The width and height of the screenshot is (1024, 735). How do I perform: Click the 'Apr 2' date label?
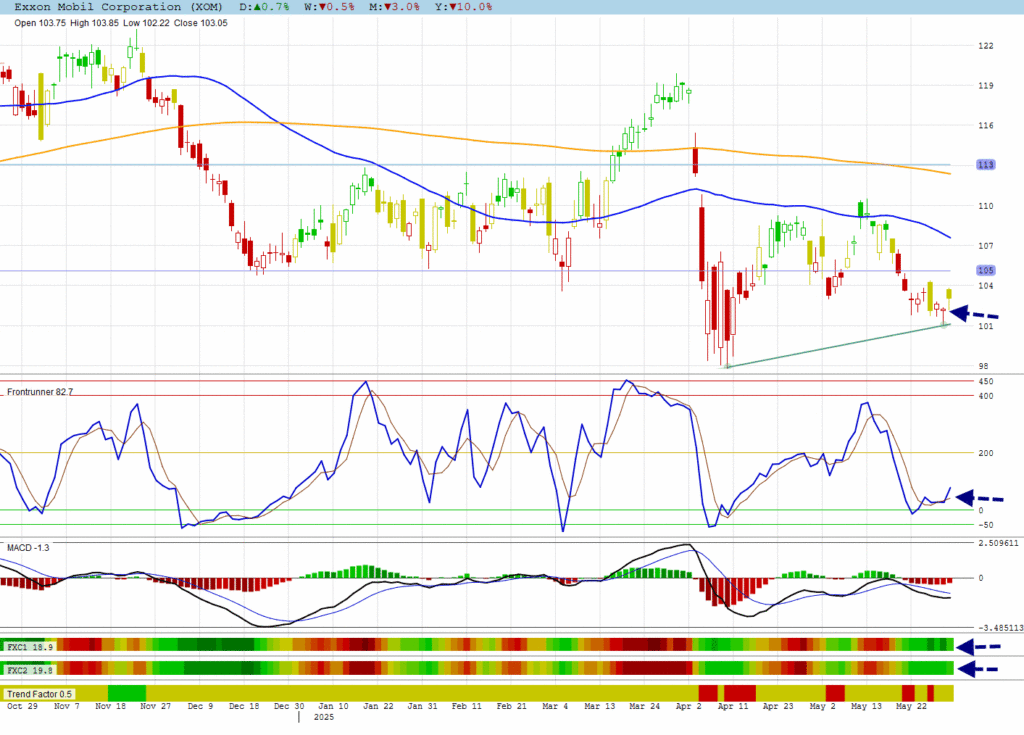pyautogui.click(x=688, y=706)
